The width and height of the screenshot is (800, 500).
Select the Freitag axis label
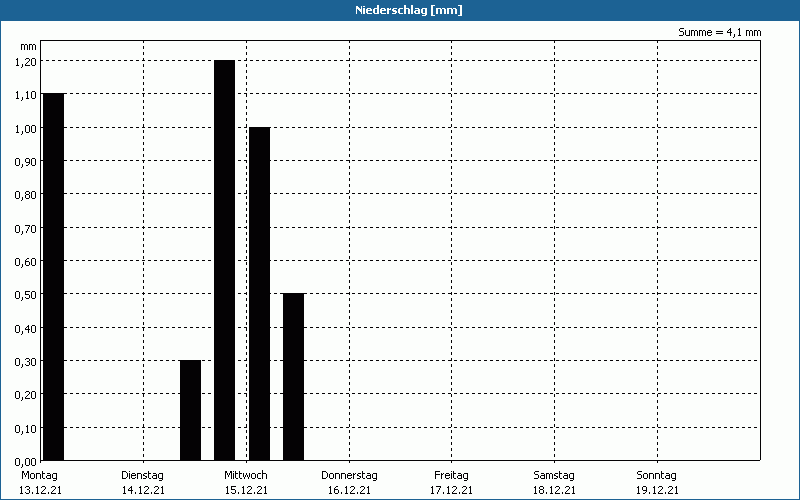(451, 475)
